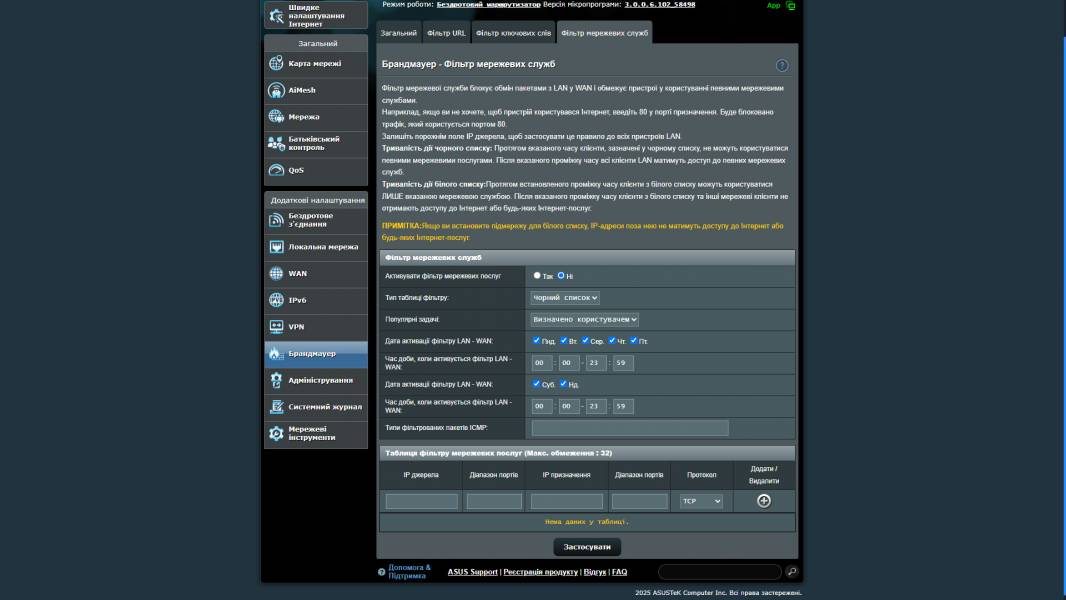Open the ASUS Support link
Screen dimensions: 1066x600
pyautogui.click(x=472, y=572)
